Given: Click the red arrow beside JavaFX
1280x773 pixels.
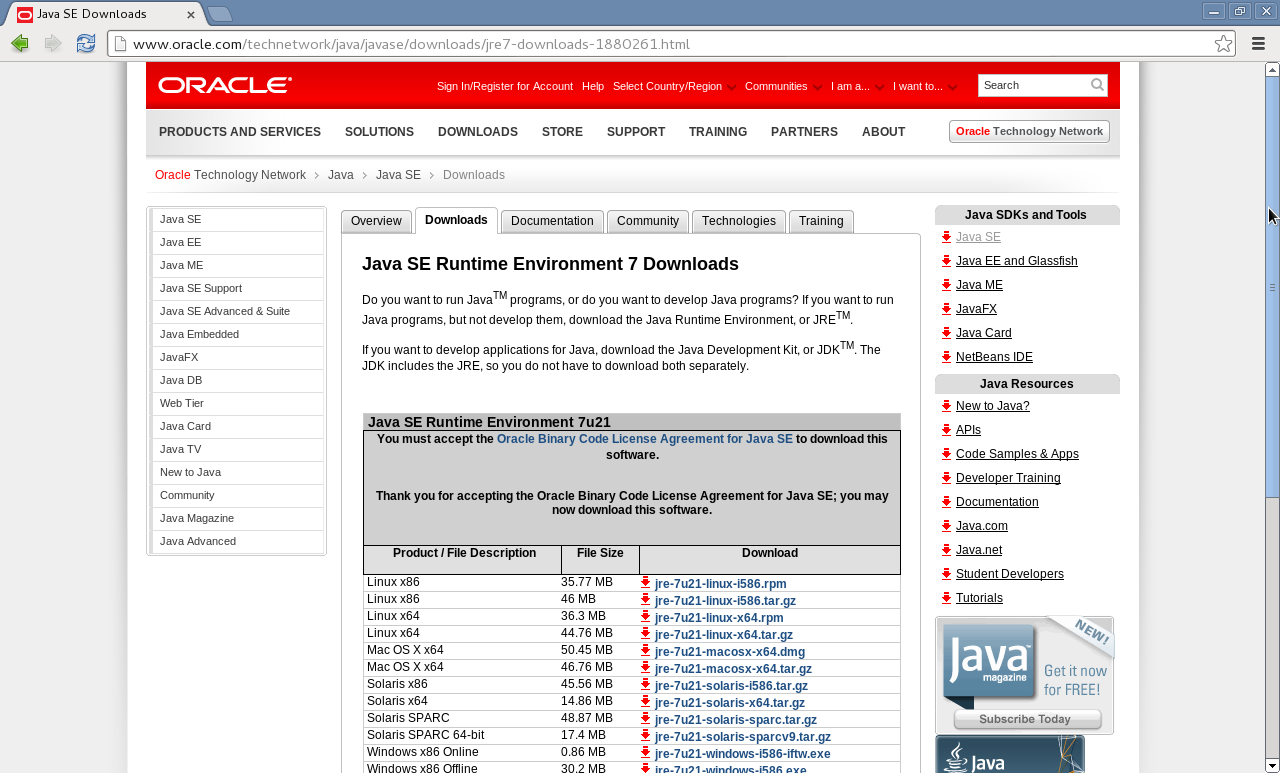Looking at the screenshot, I should 946,309.
